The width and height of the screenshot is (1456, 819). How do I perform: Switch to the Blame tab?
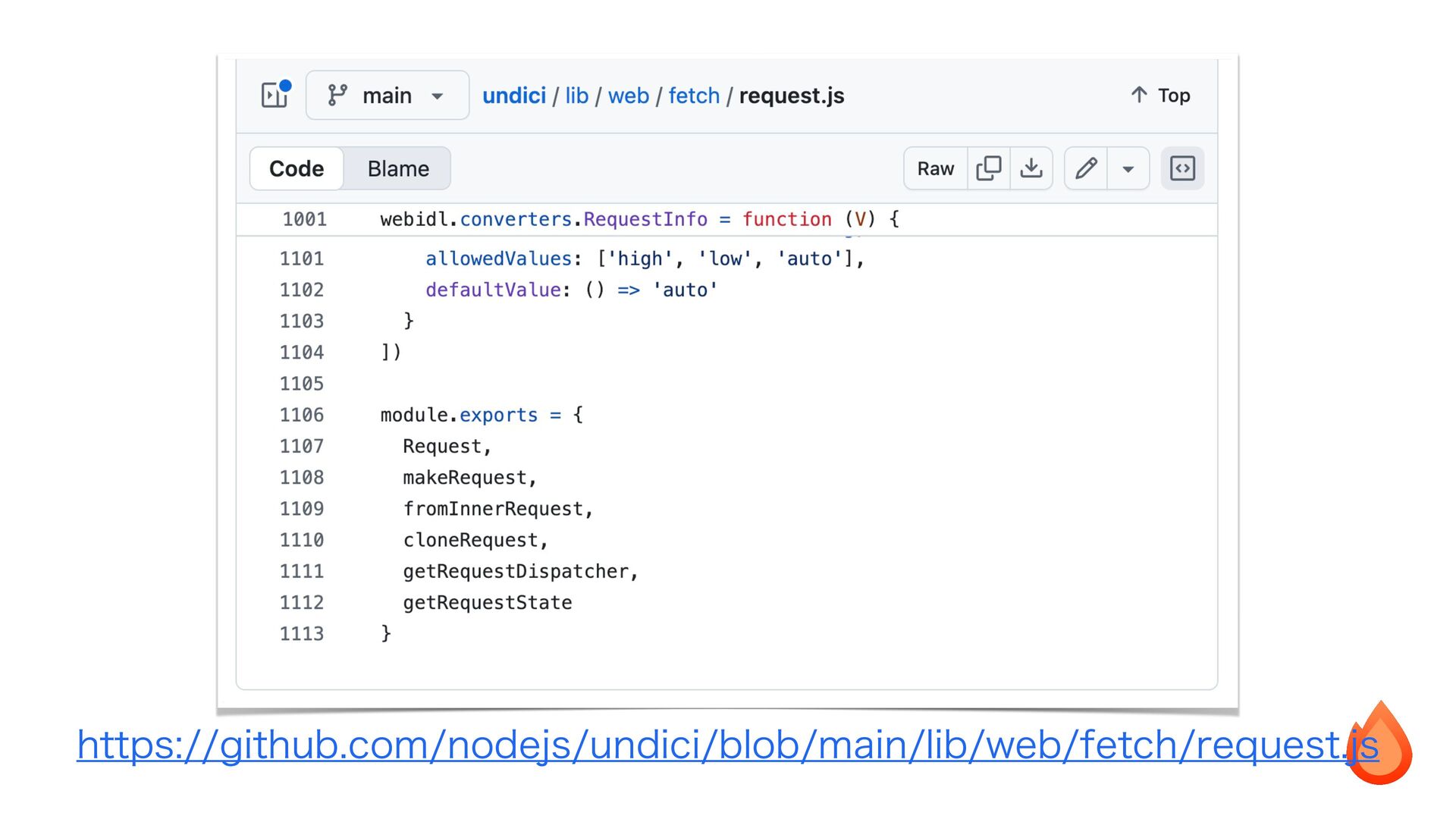pyautogui.click(x=398, y=168)
